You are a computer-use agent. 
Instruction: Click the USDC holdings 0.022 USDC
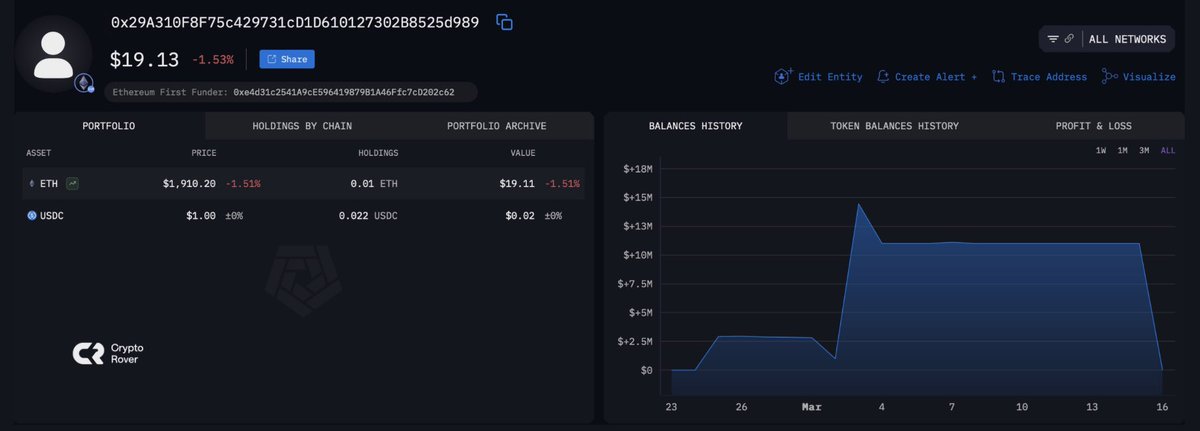[368, 215]
